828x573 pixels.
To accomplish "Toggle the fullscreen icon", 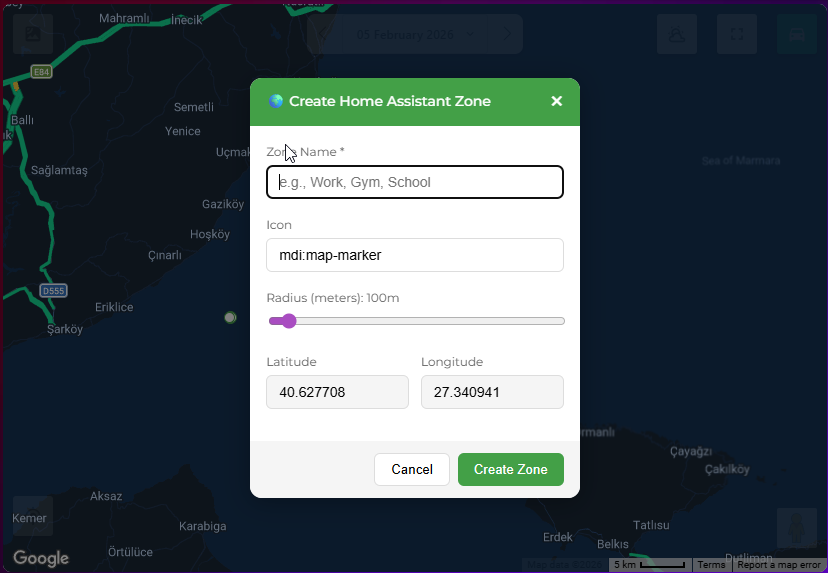I will [x=737, y=34].
